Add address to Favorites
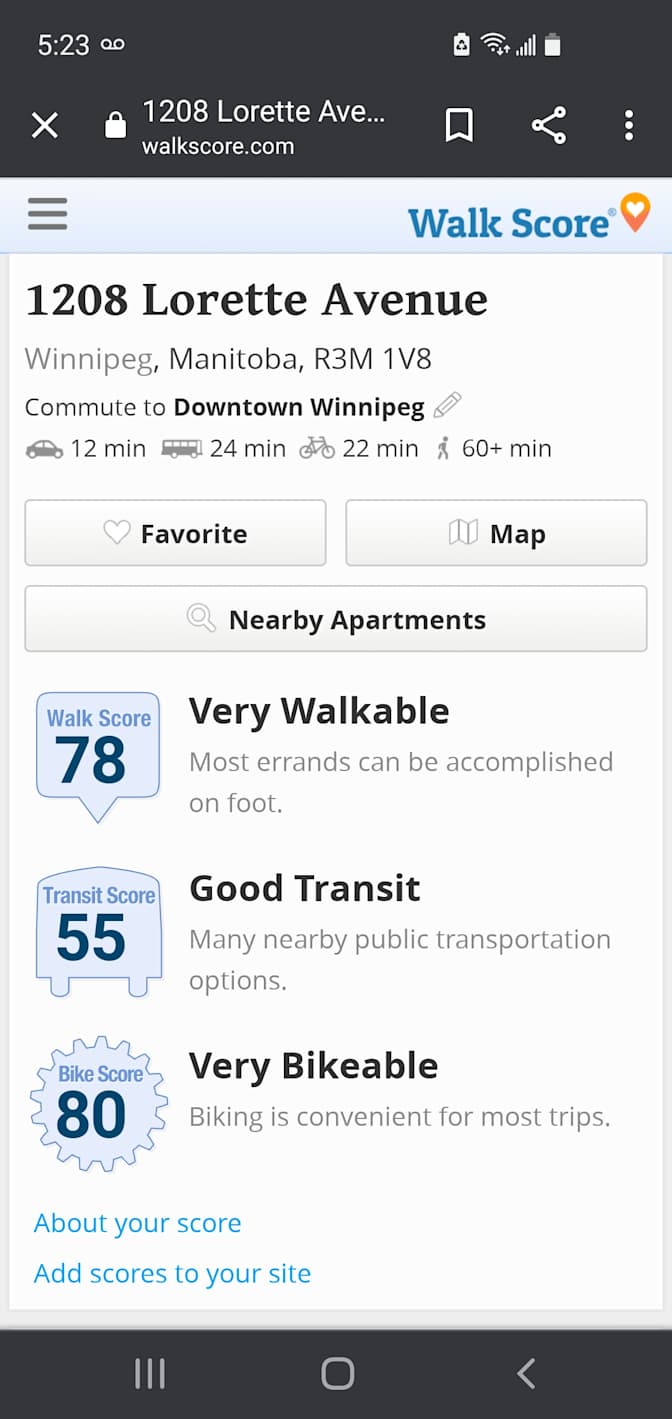Screen dimensions: 672x1419 pyautogui.click(x=175, y=533)
